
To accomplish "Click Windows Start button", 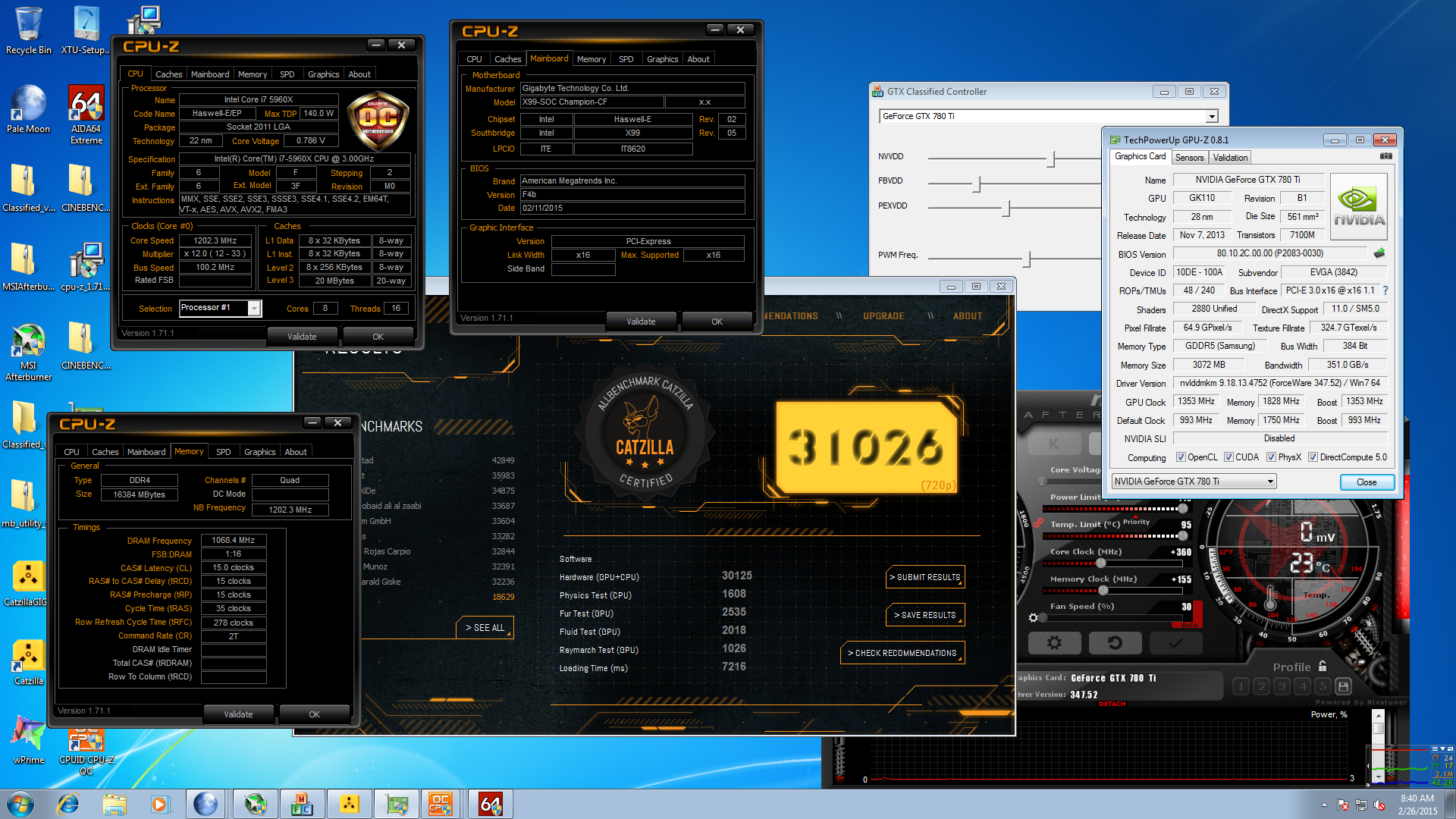I will click(x=20, y=804).
